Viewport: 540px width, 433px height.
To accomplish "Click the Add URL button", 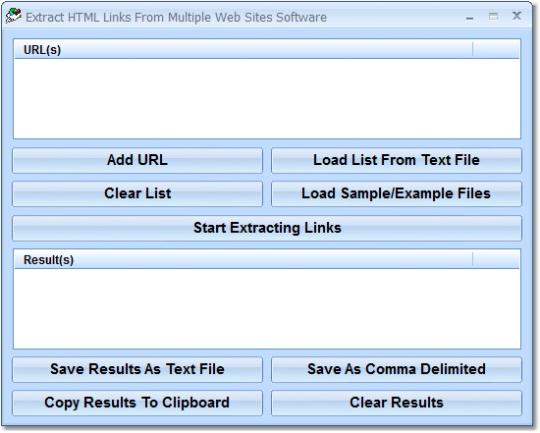I will [137, 160].
